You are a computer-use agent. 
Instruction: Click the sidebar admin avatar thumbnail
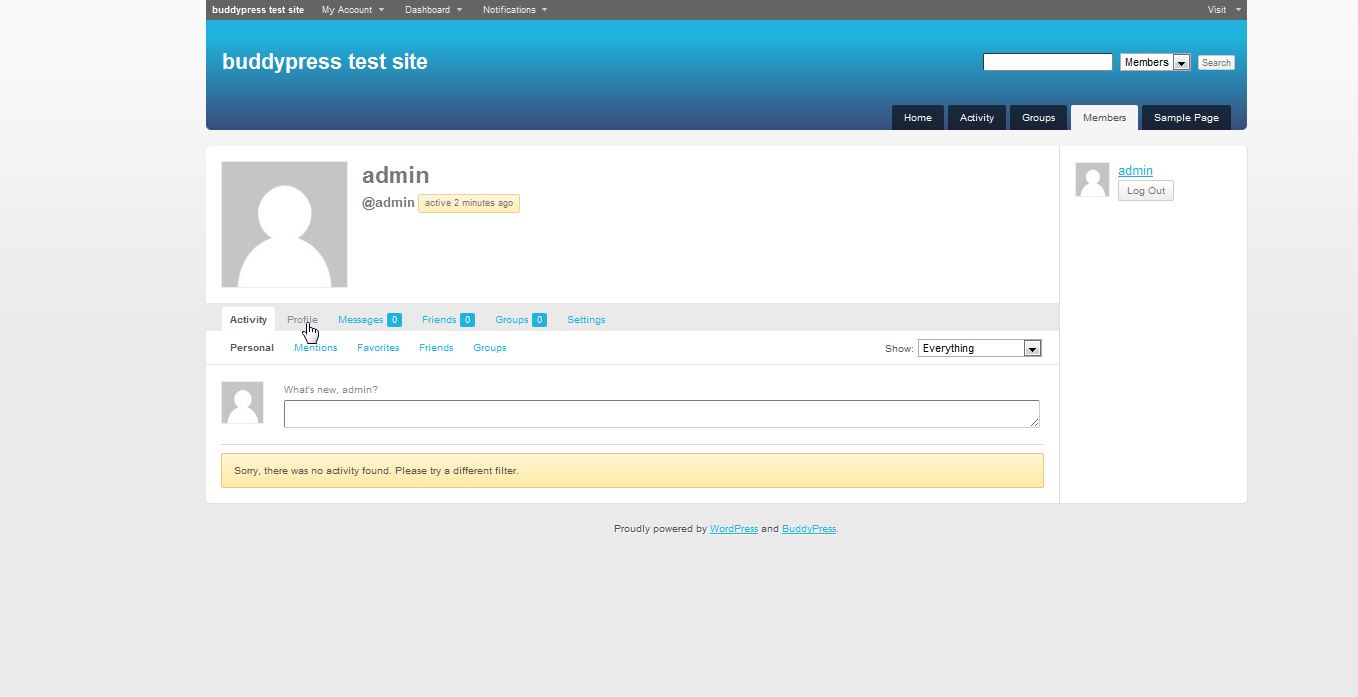point(1092,180)
